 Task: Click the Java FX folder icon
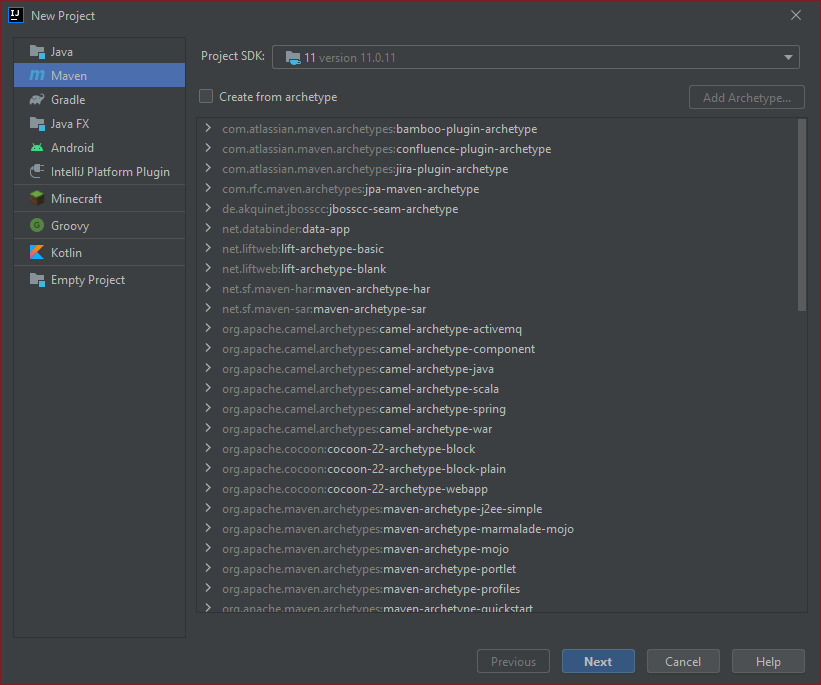pos(37,124)
